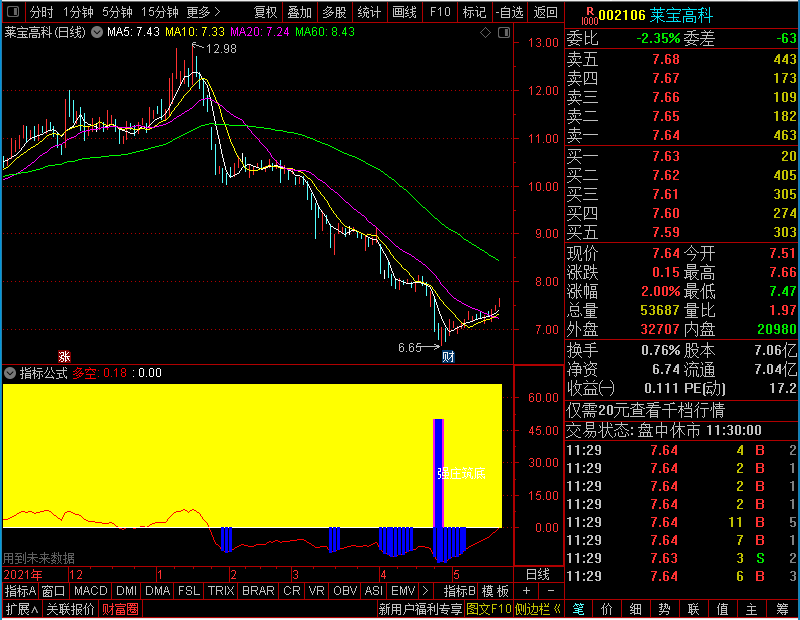Image resolution: width=800 pixels, height=620 pixels.
Task: Click the 卖一 7.64 order row
Action: click(x=682, y=136)
